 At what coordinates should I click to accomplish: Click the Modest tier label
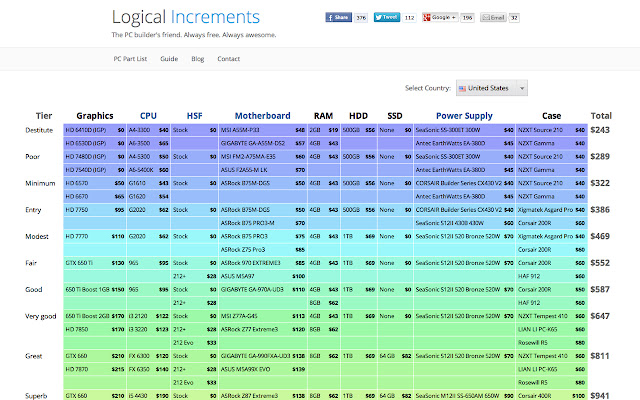tap(37, 236)
